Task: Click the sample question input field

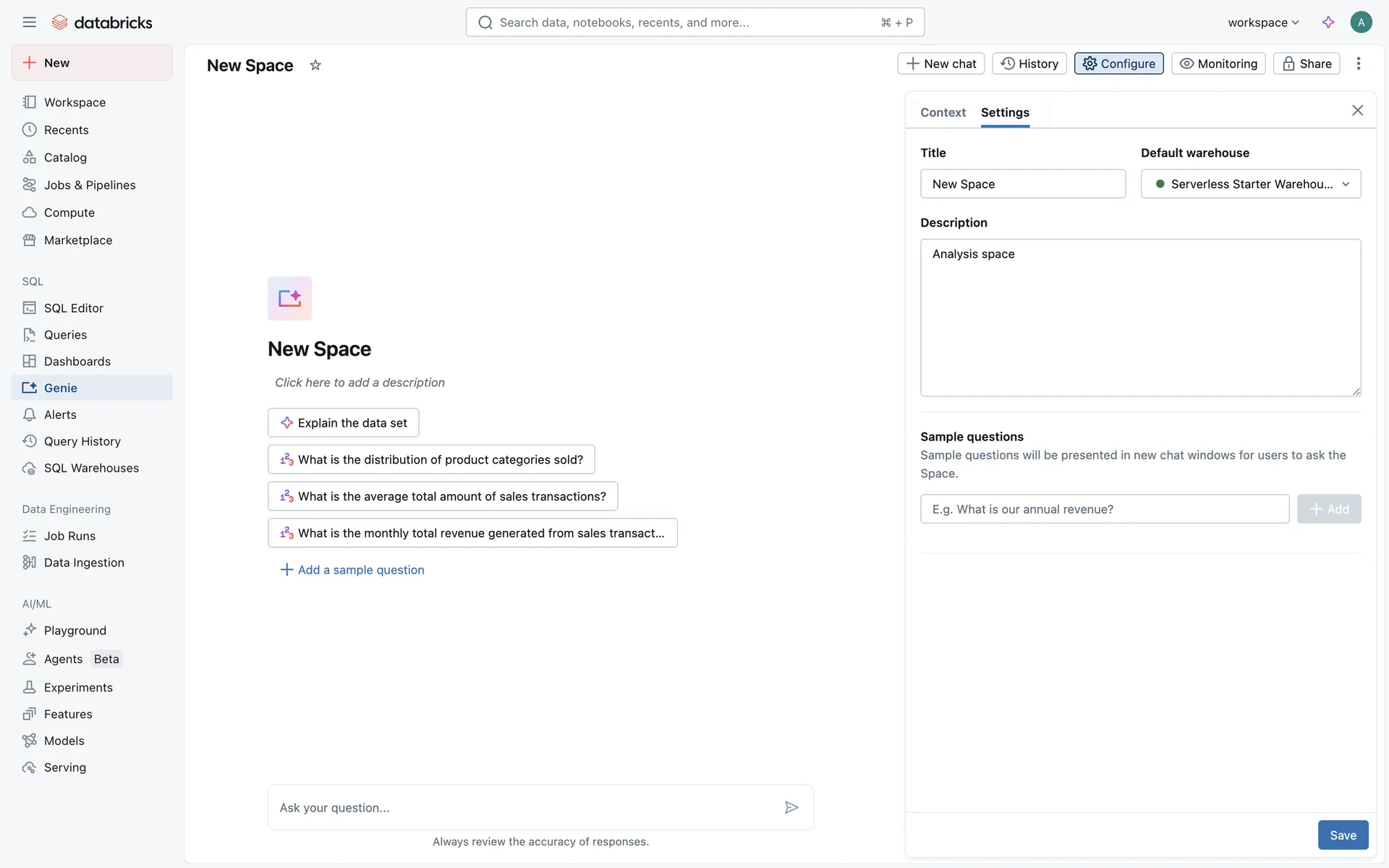Action: coord(1104,509)
